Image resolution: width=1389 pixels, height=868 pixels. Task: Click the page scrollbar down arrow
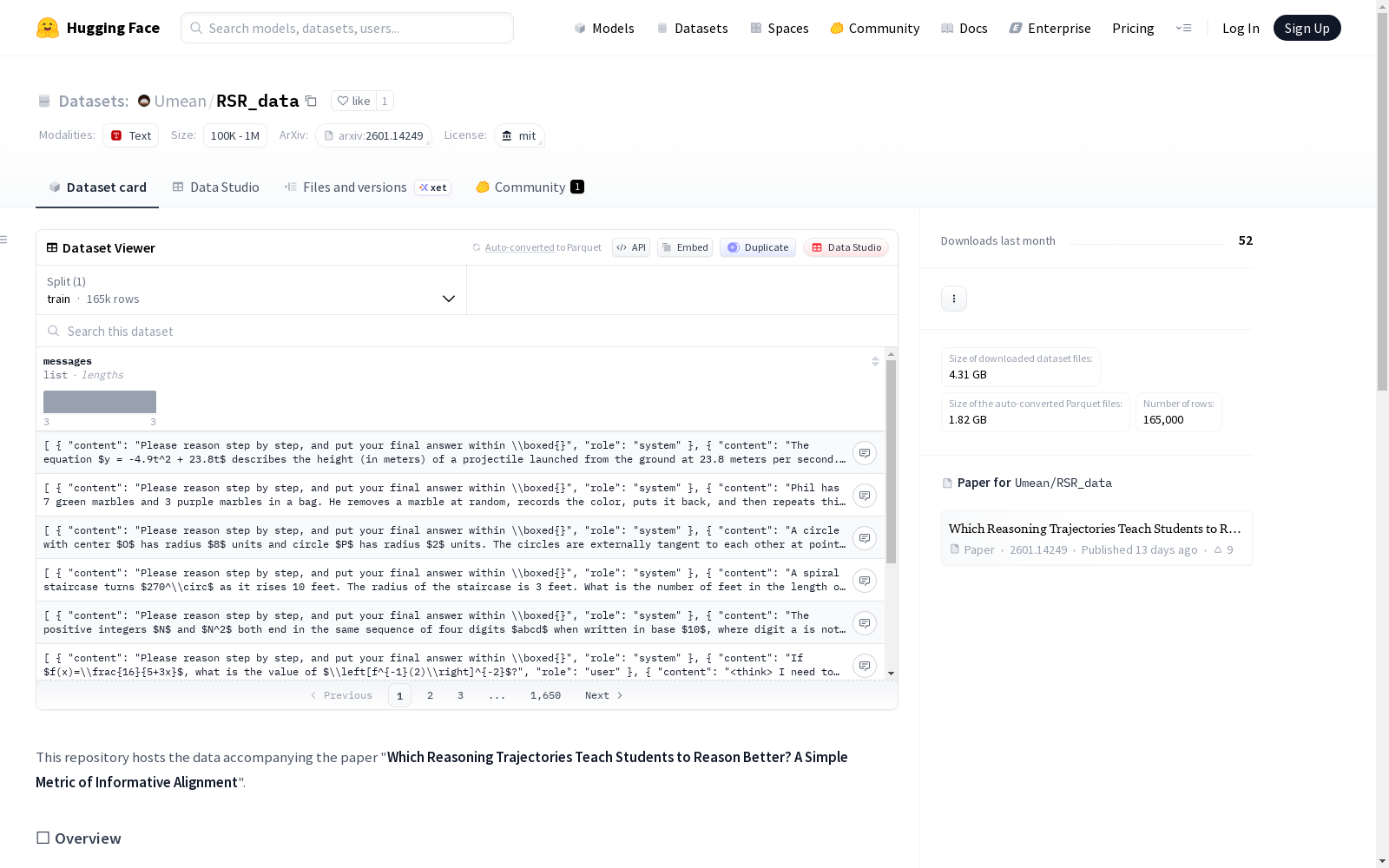click(1382, 861)
